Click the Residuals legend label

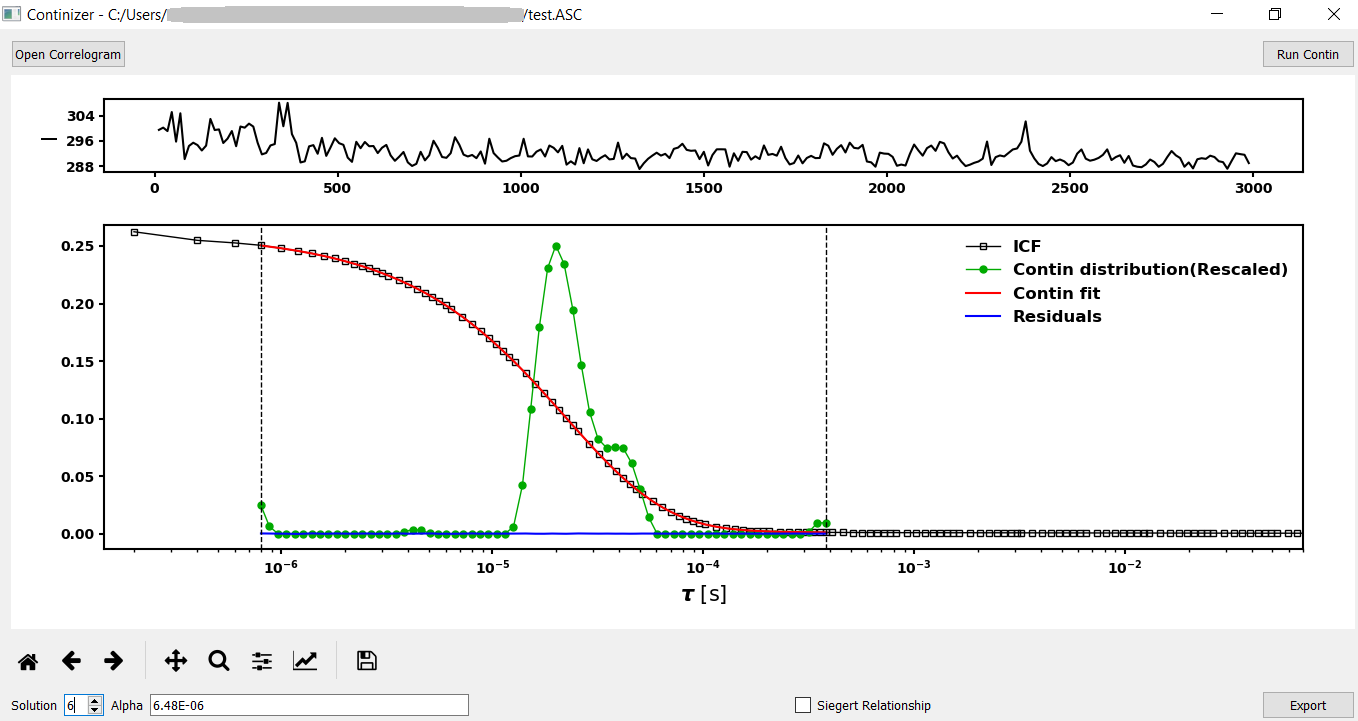tap(1057, 316)
